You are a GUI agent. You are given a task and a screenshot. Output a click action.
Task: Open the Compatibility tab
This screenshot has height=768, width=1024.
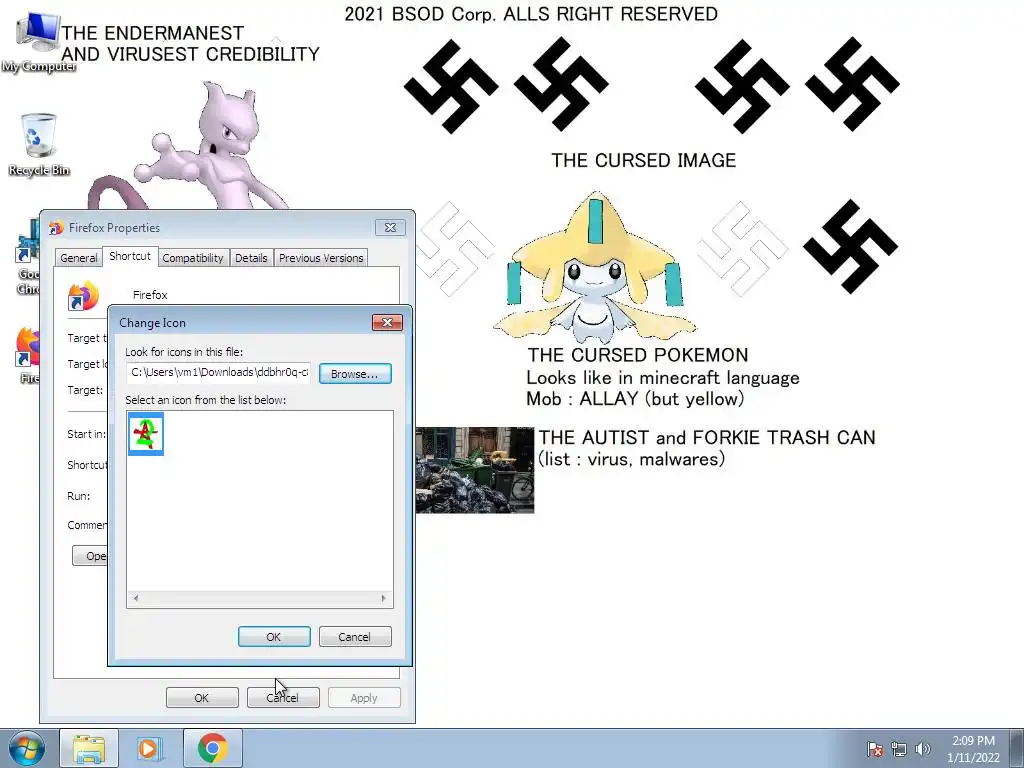point(193,258)
